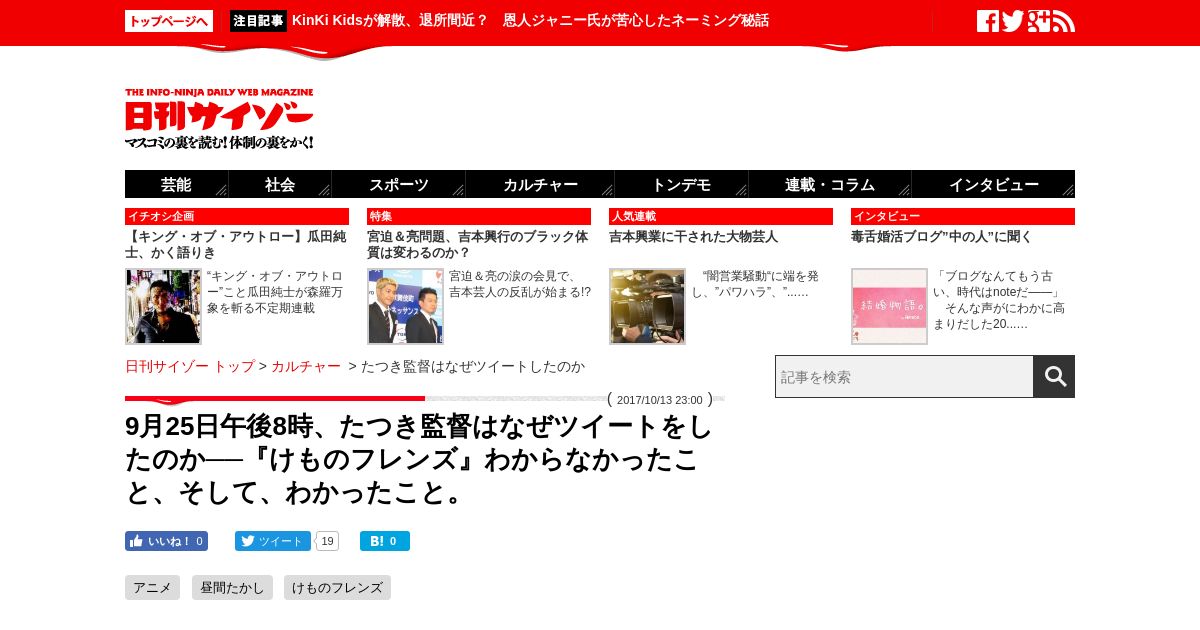Click the 2017/10/13 23:00 date stamp

[x=660, y=400]
